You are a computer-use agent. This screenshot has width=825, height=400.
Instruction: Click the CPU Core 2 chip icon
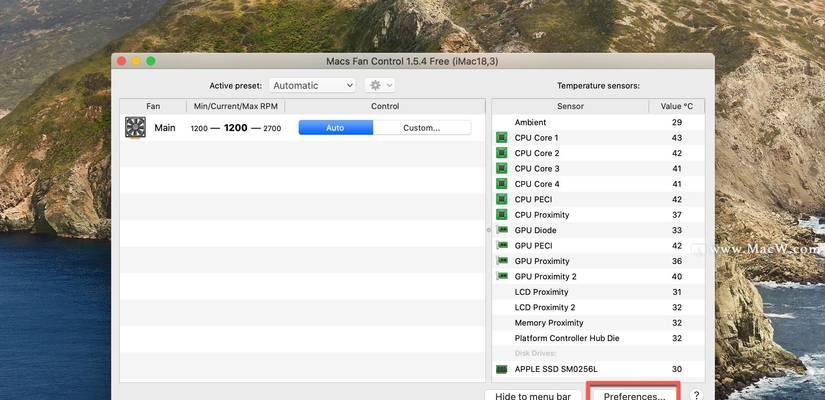(502, 153)
